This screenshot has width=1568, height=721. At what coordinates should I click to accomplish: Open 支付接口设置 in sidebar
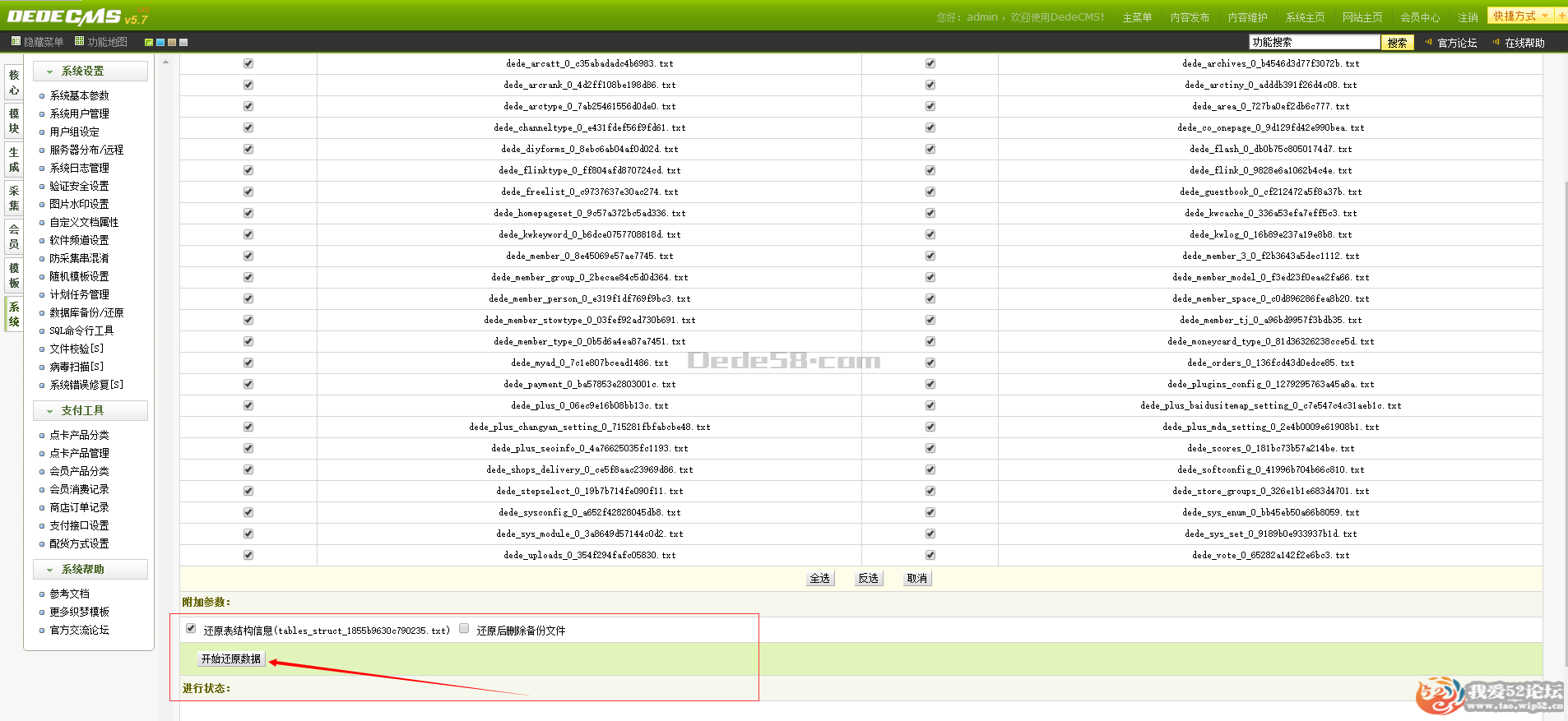79,526
